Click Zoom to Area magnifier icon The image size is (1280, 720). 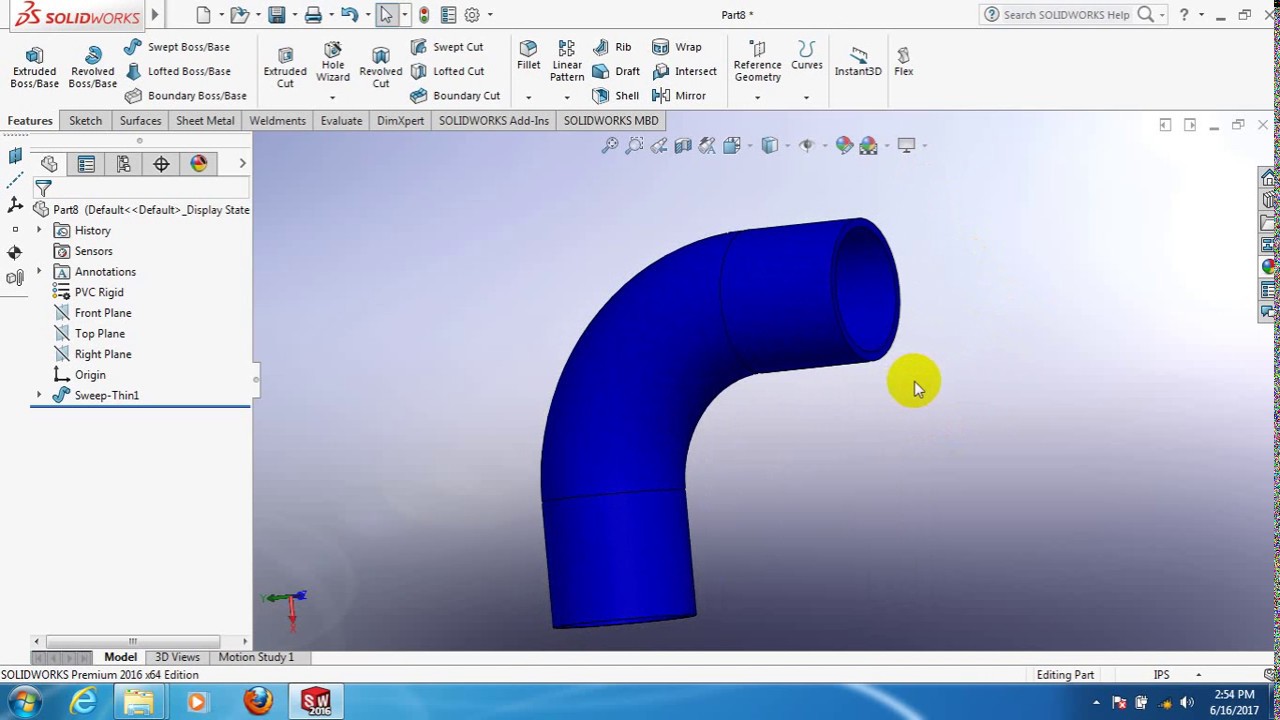634,146
